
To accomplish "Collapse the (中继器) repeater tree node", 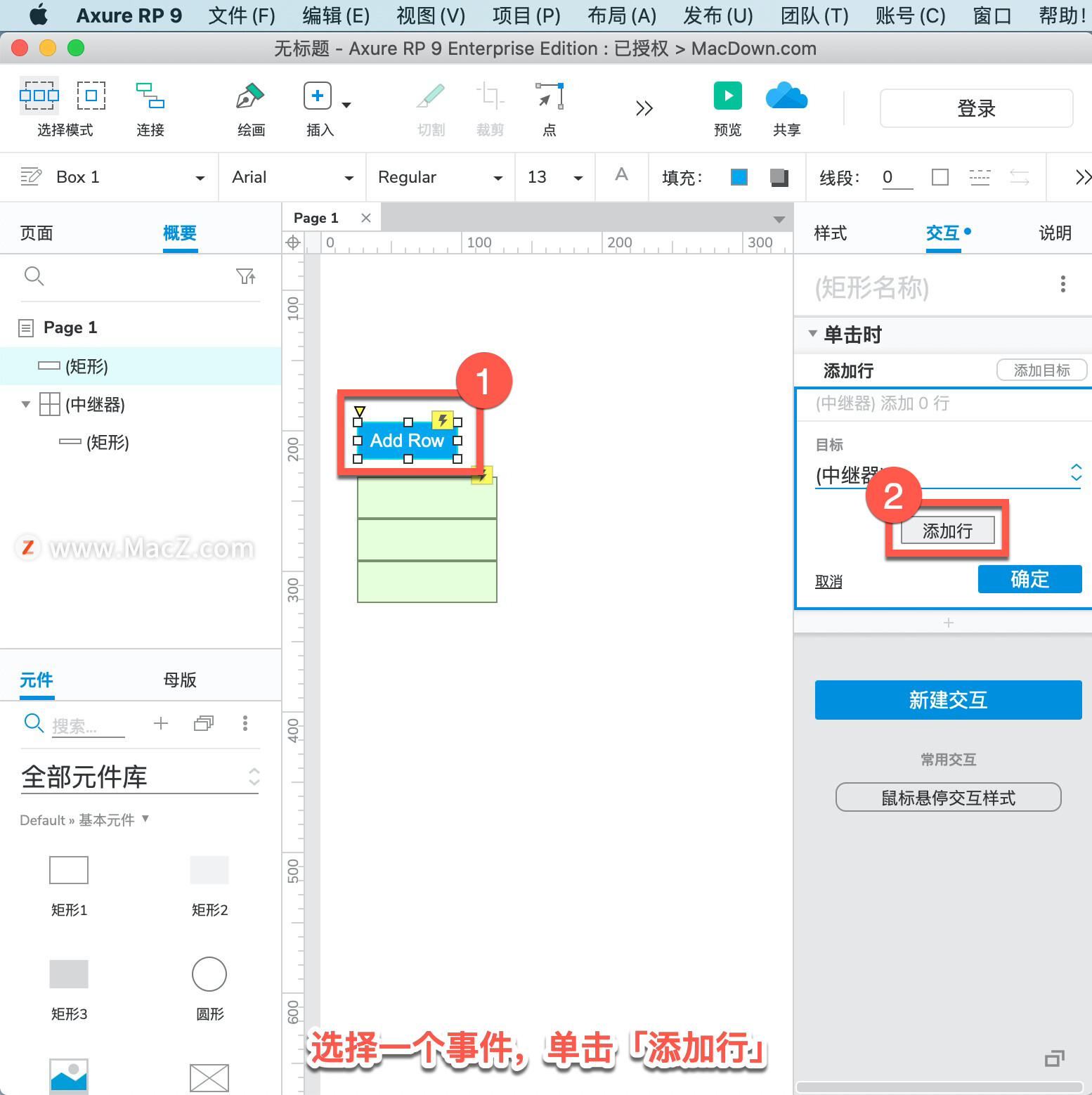I will [26, 404].
